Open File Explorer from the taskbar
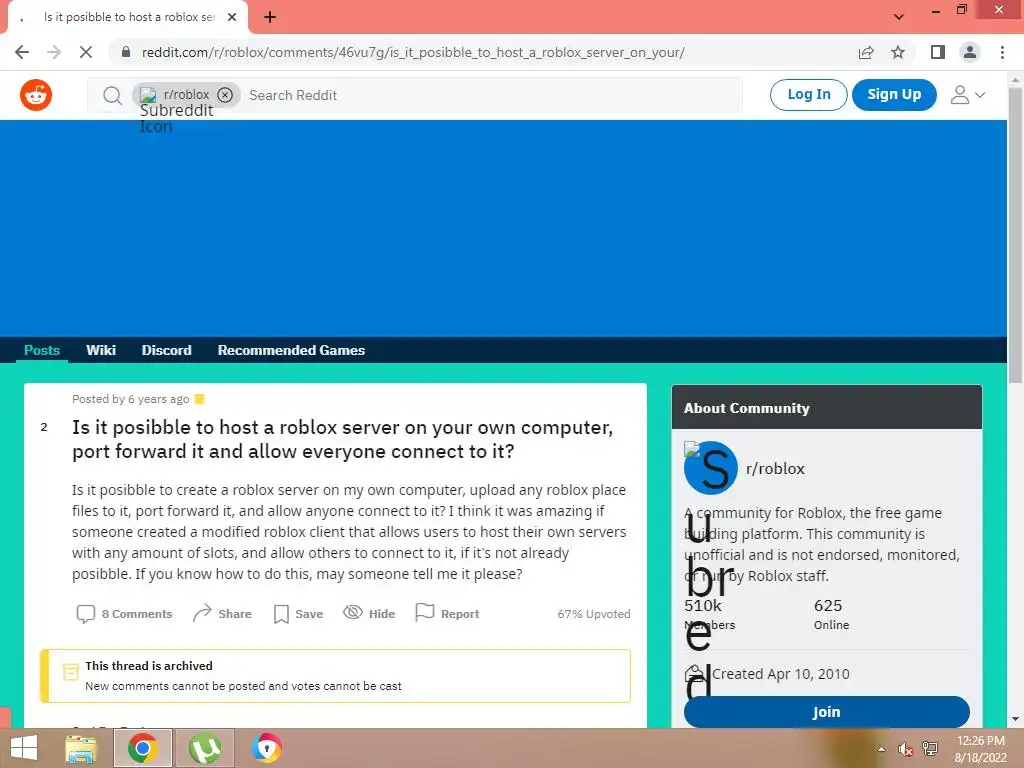 point(81,748)
